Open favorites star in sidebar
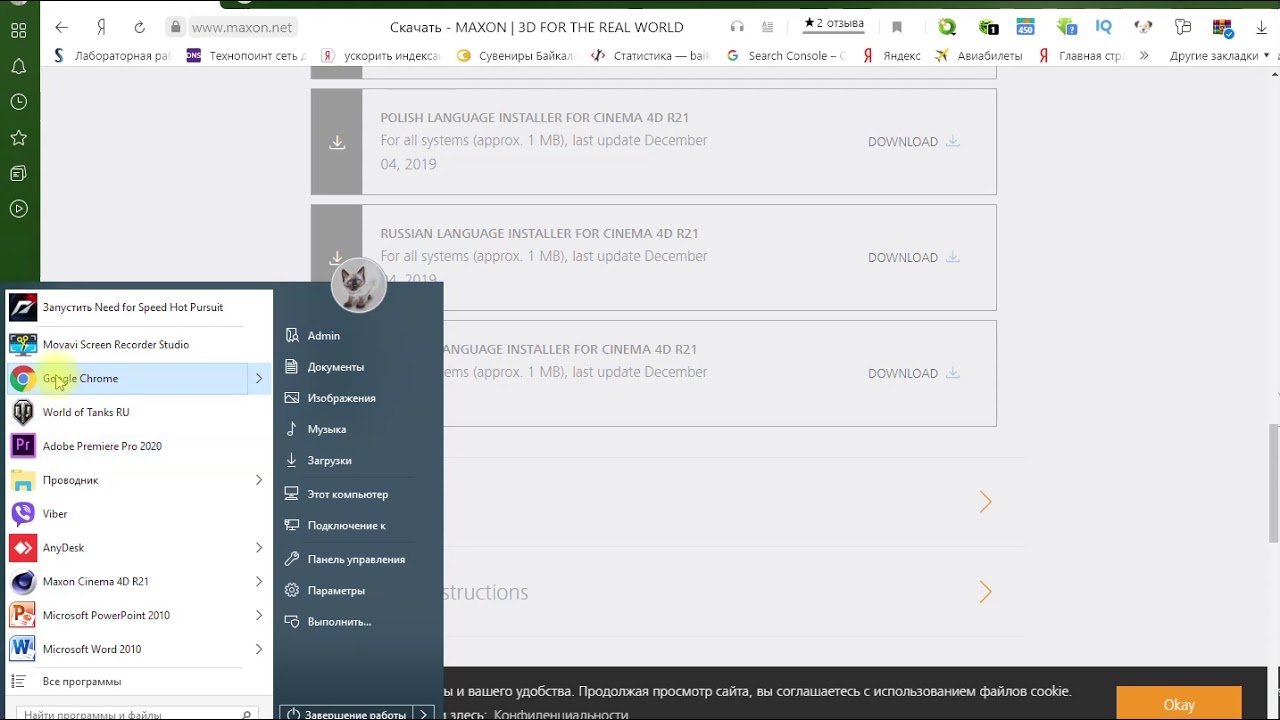This screenshot has width=1280, height=720. click(x=18, y=138)
